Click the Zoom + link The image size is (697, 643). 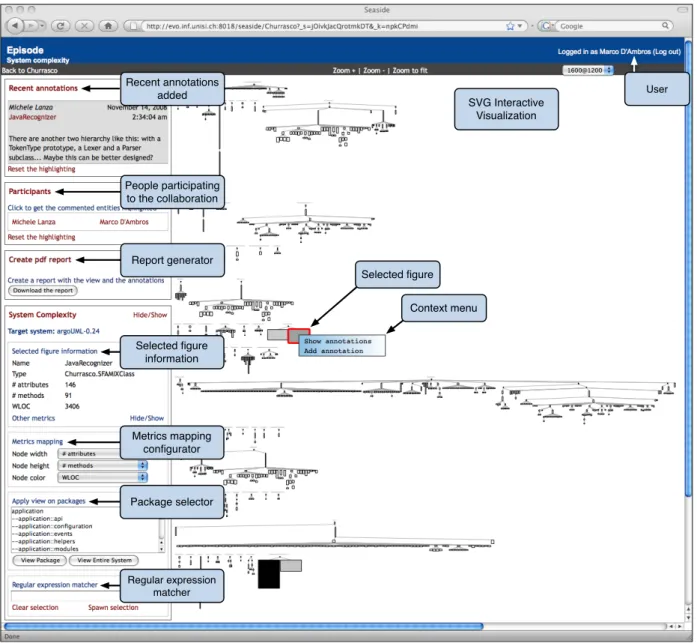[344, 70]
